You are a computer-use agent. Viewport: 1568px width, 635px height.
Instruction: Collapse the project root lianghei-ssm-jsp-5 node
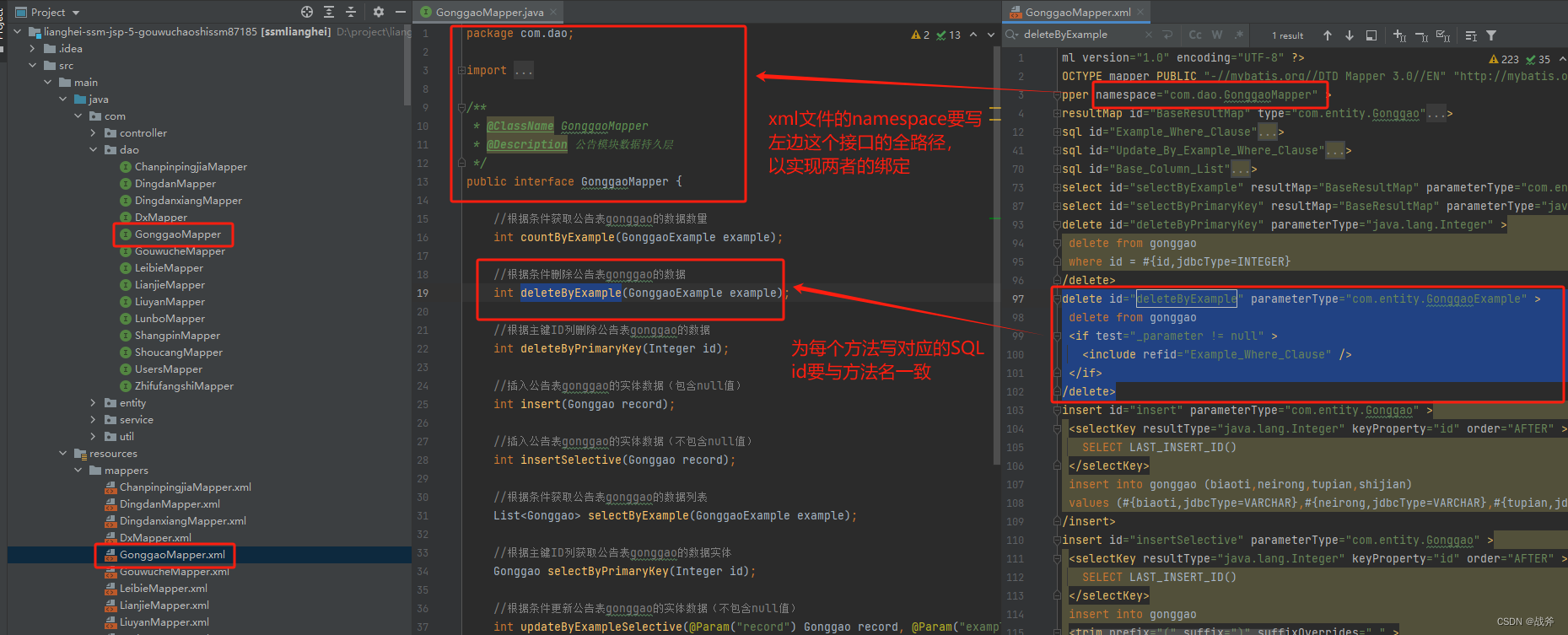pyautogui.click(x=18, y=32)
